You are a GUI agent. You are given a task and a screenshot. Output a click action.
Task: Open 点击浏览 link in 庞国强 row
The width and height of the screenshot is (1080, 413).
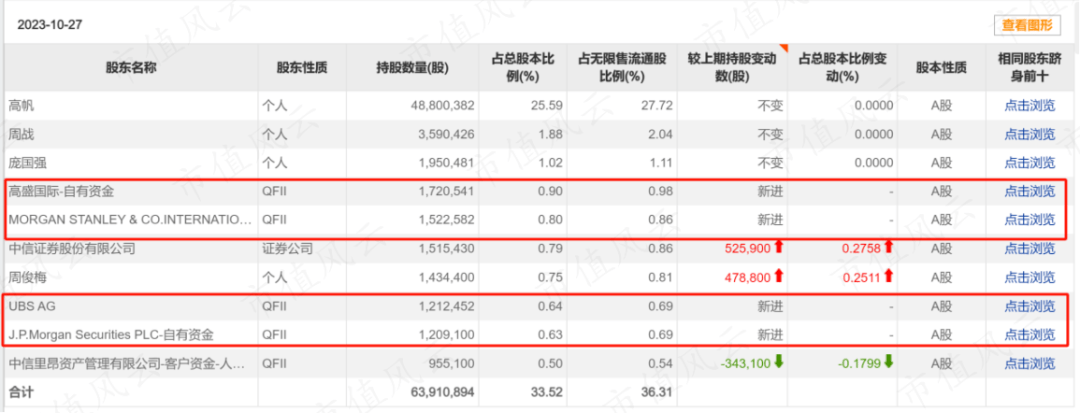click(1029, 163)
